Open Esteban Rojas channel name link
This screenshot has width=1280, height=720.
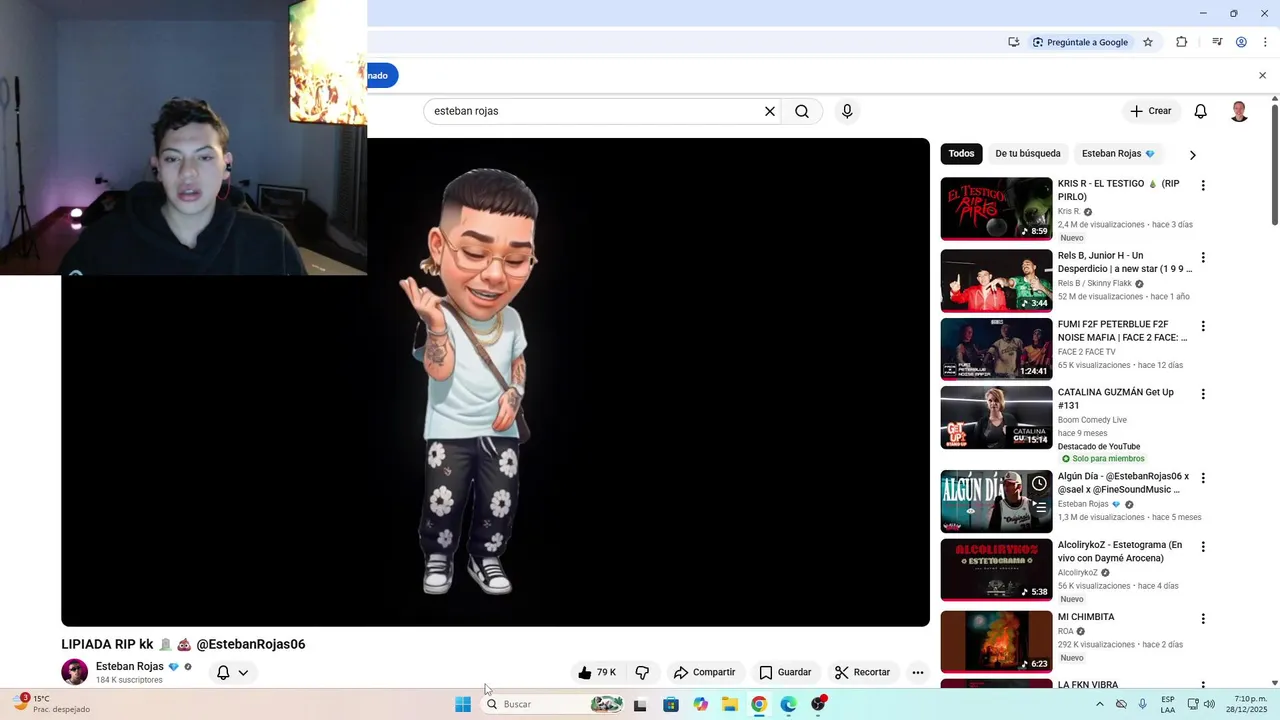[130, 666]
